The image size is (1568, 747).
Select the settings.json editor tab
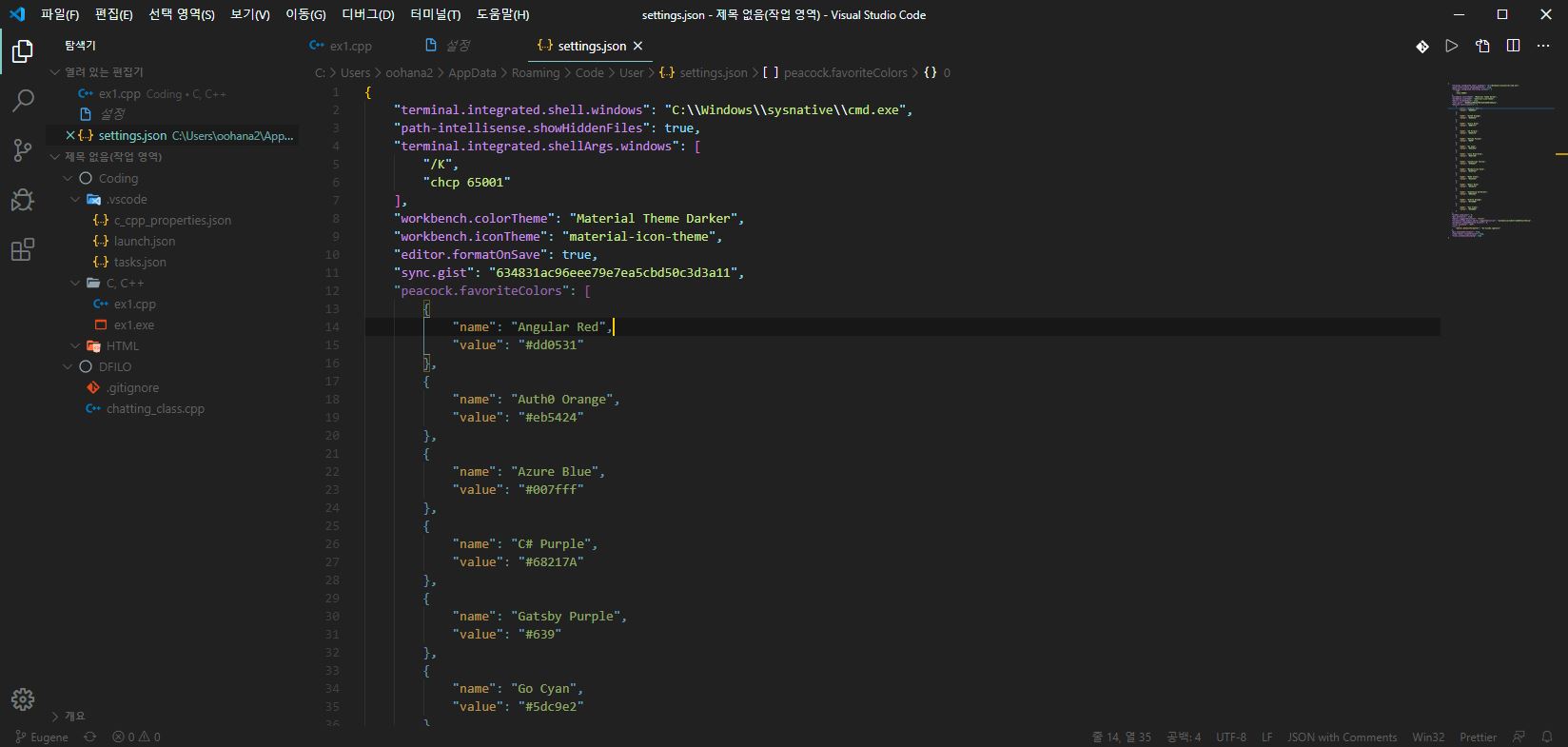[590, 46]
